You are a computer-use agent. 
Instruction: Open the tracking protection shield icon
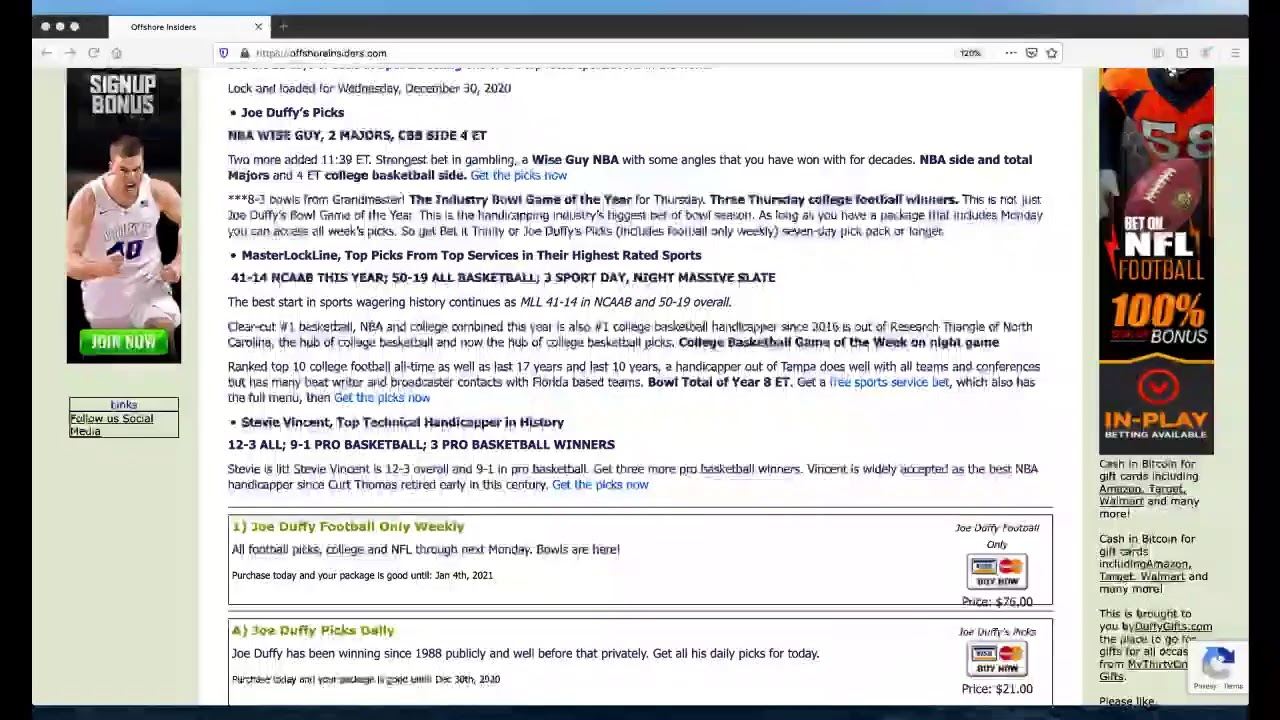click(223, 53)
